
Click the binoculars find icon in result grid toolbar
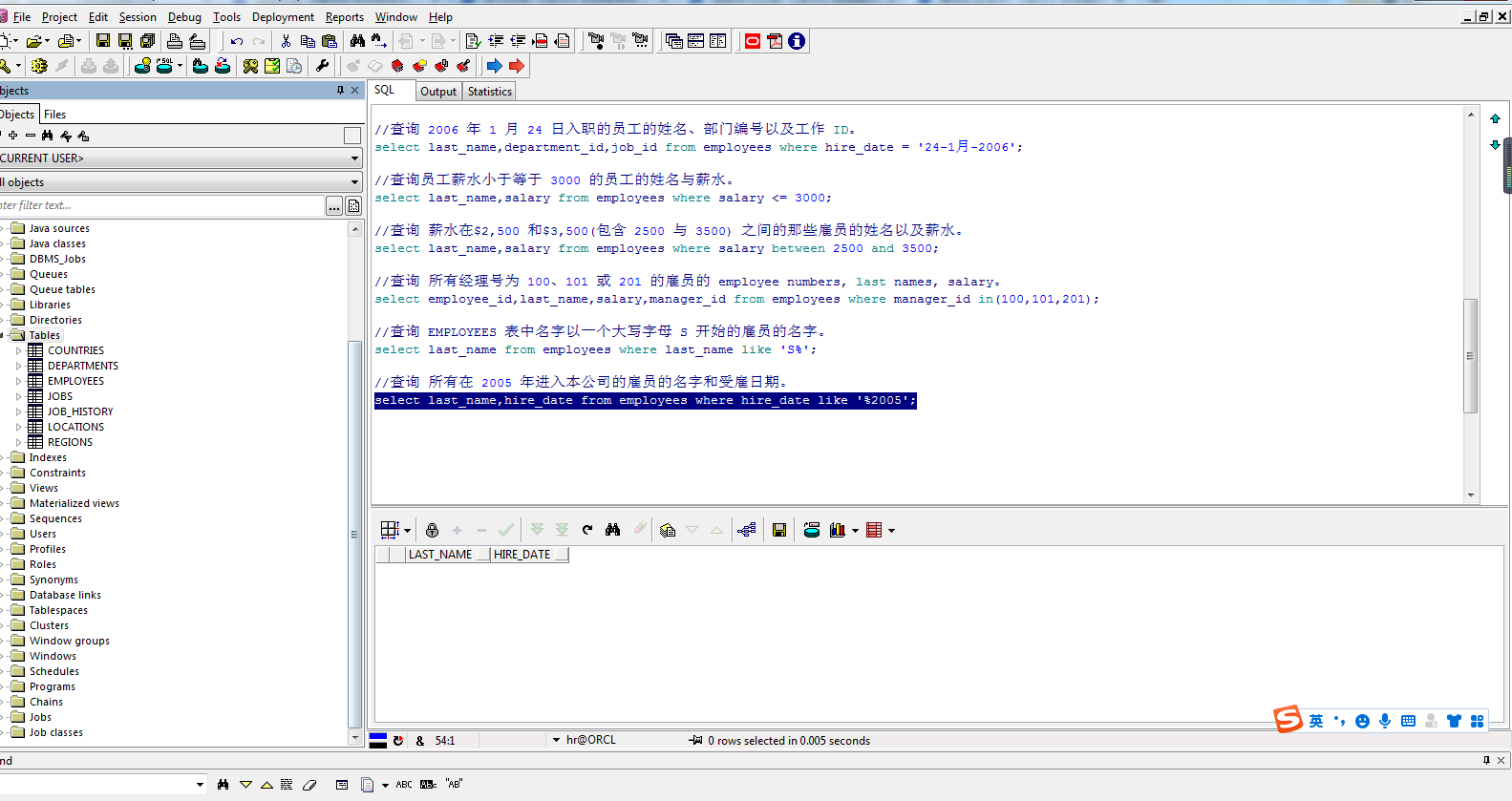tap(613, 530)
